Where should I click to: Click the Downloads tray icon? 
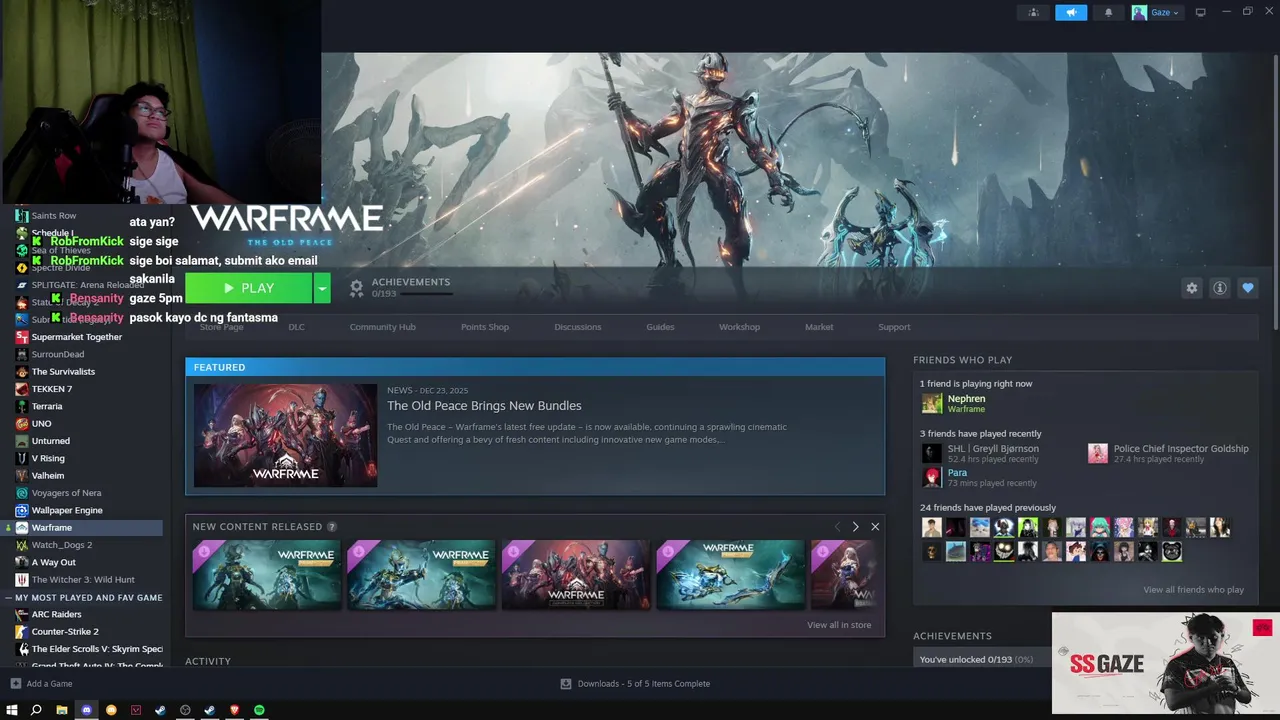coord(566,684)
